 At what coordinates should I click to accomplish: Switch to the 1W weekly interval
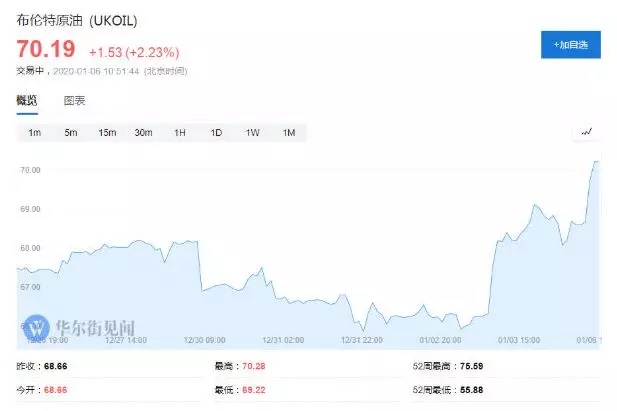pyautogui.click(x=252, y=133)
